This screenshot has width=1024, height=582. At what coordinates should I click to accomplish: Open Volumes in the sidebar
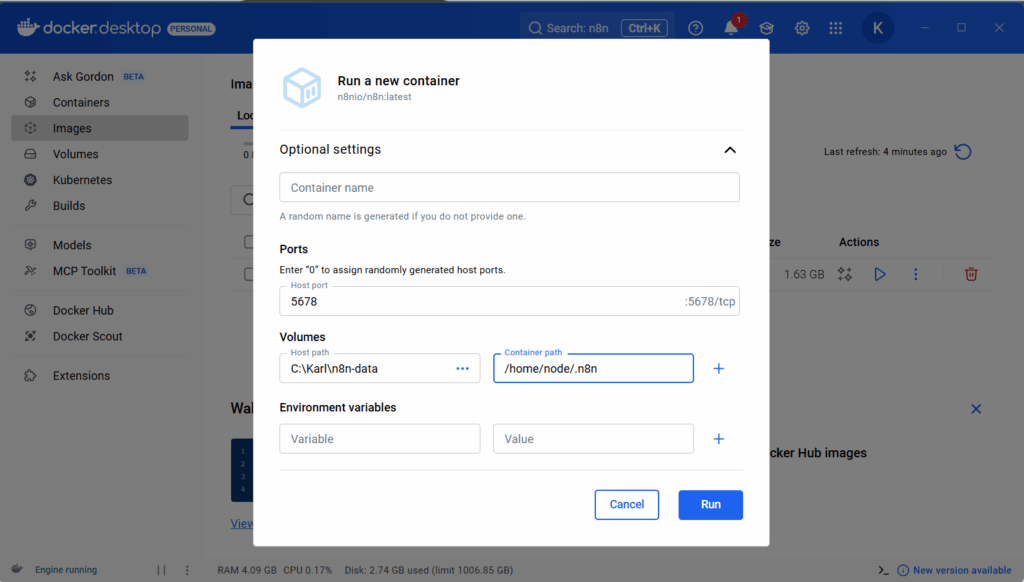point(100,154)
